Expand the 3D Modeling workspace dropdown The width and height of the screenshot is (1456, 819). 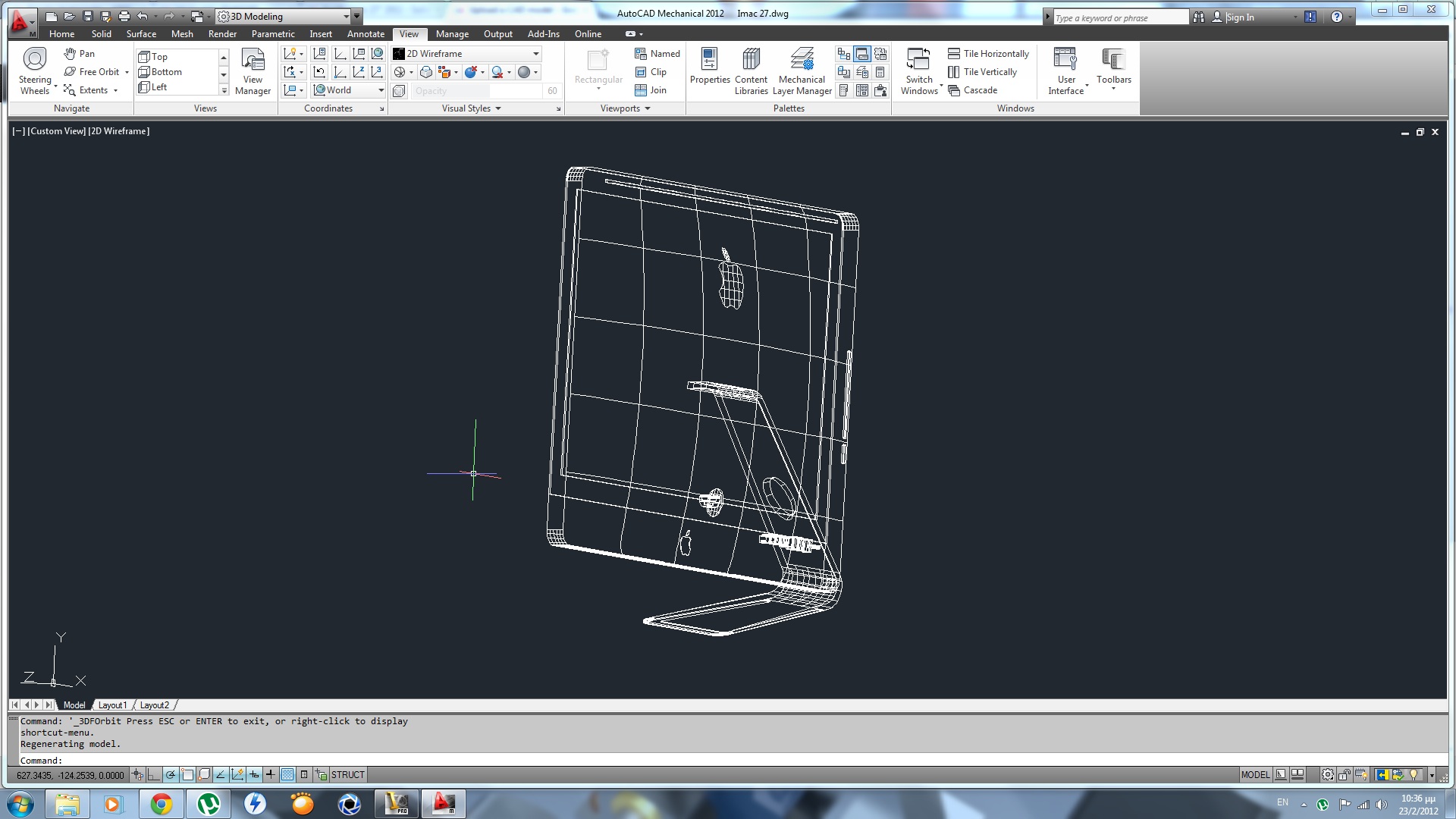[346, 16]
